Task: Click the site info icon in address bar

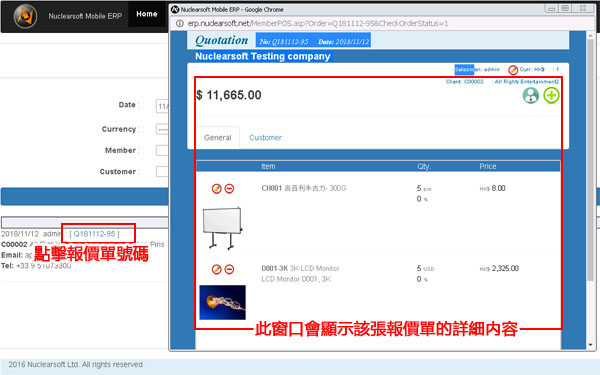Action: tap(179, 24)
